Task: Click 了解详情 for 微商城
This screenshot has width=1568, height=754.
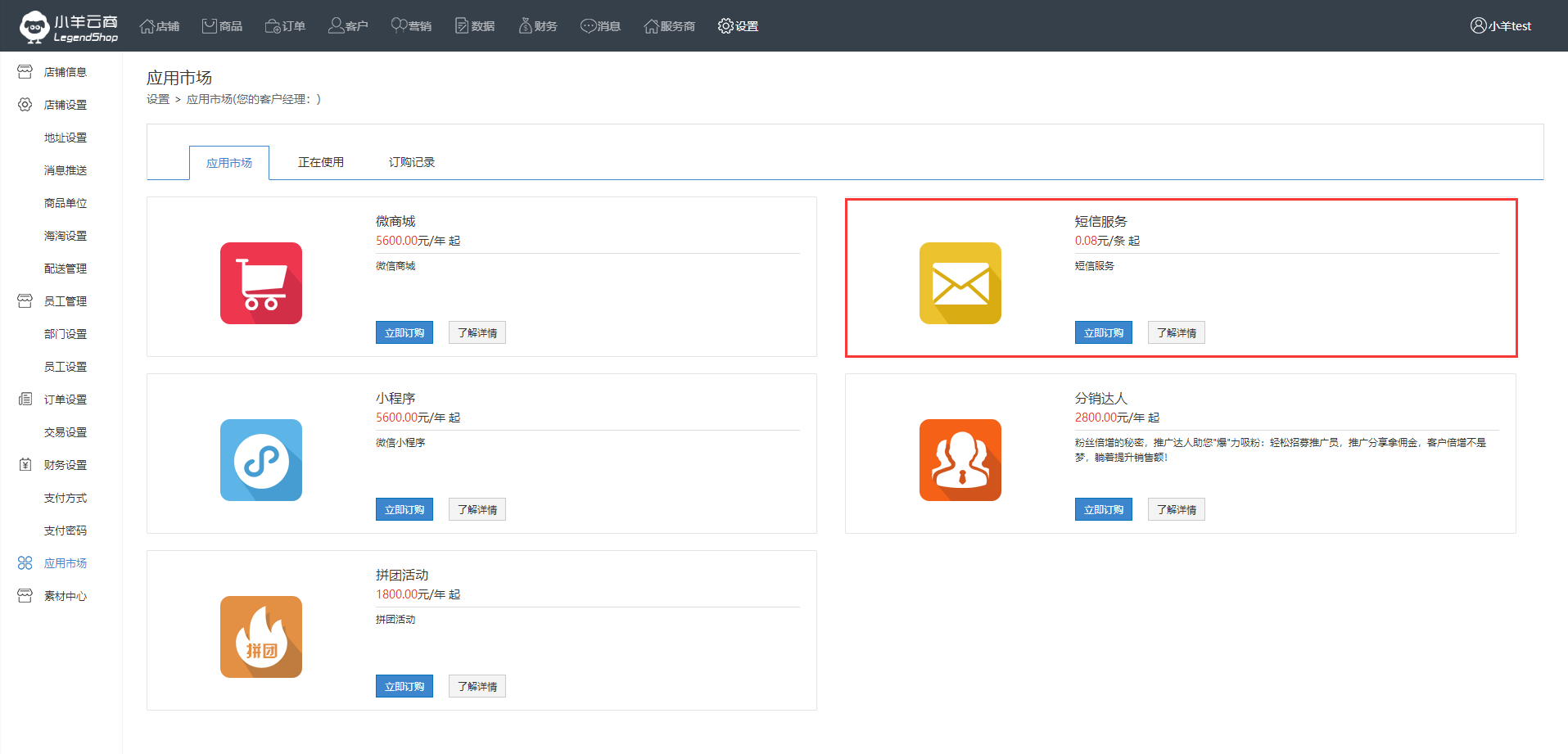Action: pyautogui.click(x=477, y=333)
